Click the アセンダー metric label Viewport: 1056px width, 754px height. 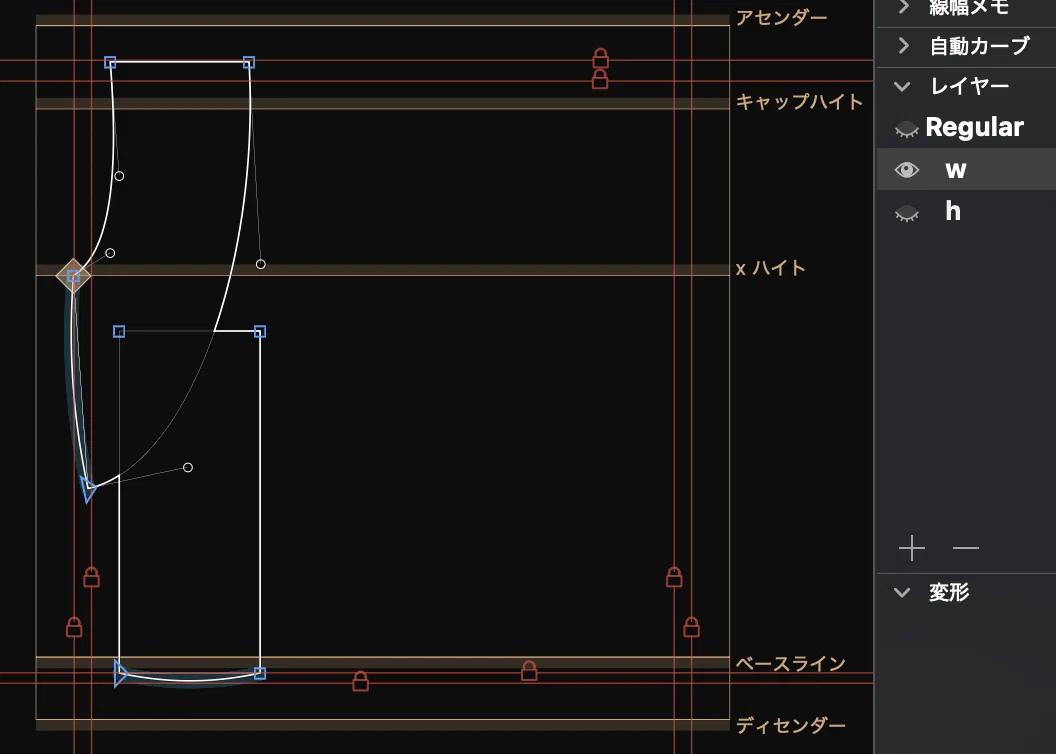(781, 18)
